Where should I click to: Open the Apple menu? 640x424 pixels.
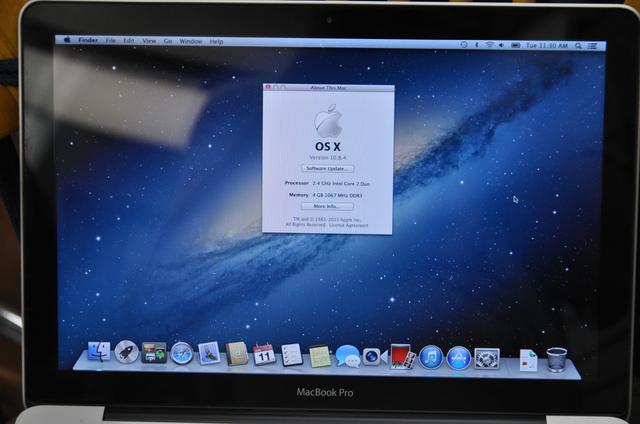68,41
